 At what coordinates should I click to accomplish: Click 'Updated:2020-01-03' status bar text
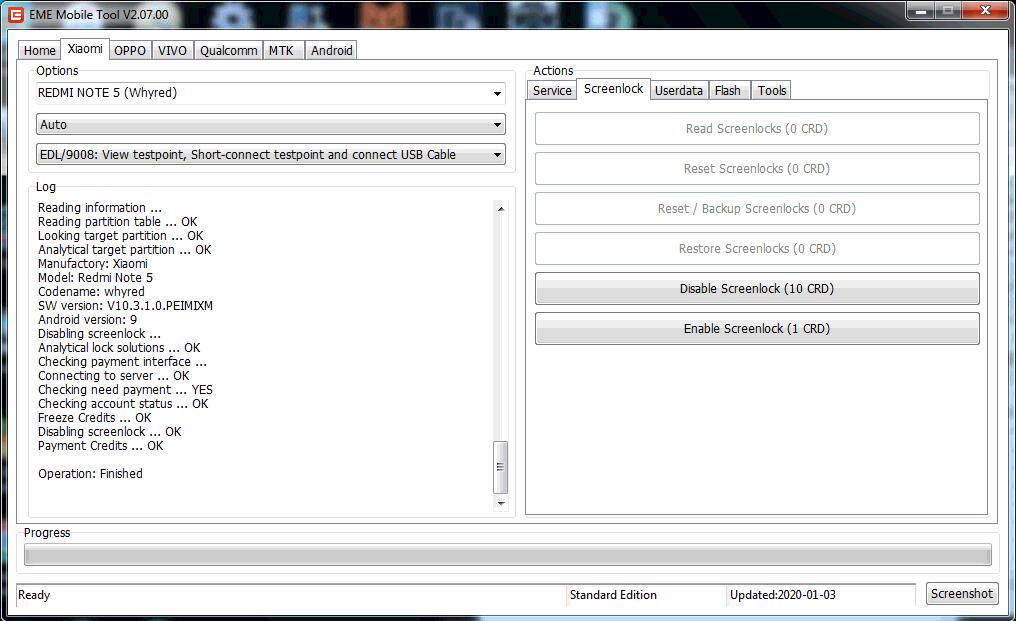click(x=783, y=595)
